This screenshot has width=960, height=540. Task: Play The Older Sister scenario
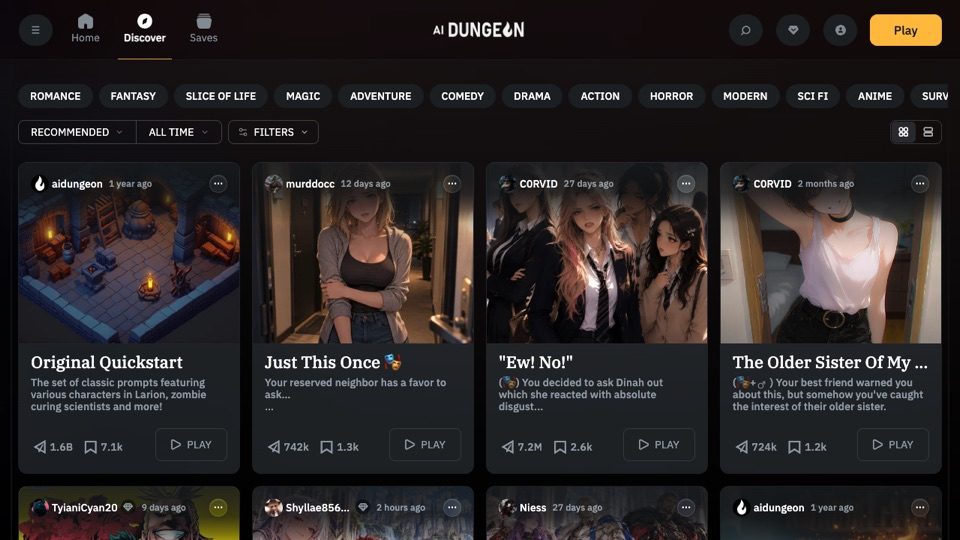click(x=893, y=444)
